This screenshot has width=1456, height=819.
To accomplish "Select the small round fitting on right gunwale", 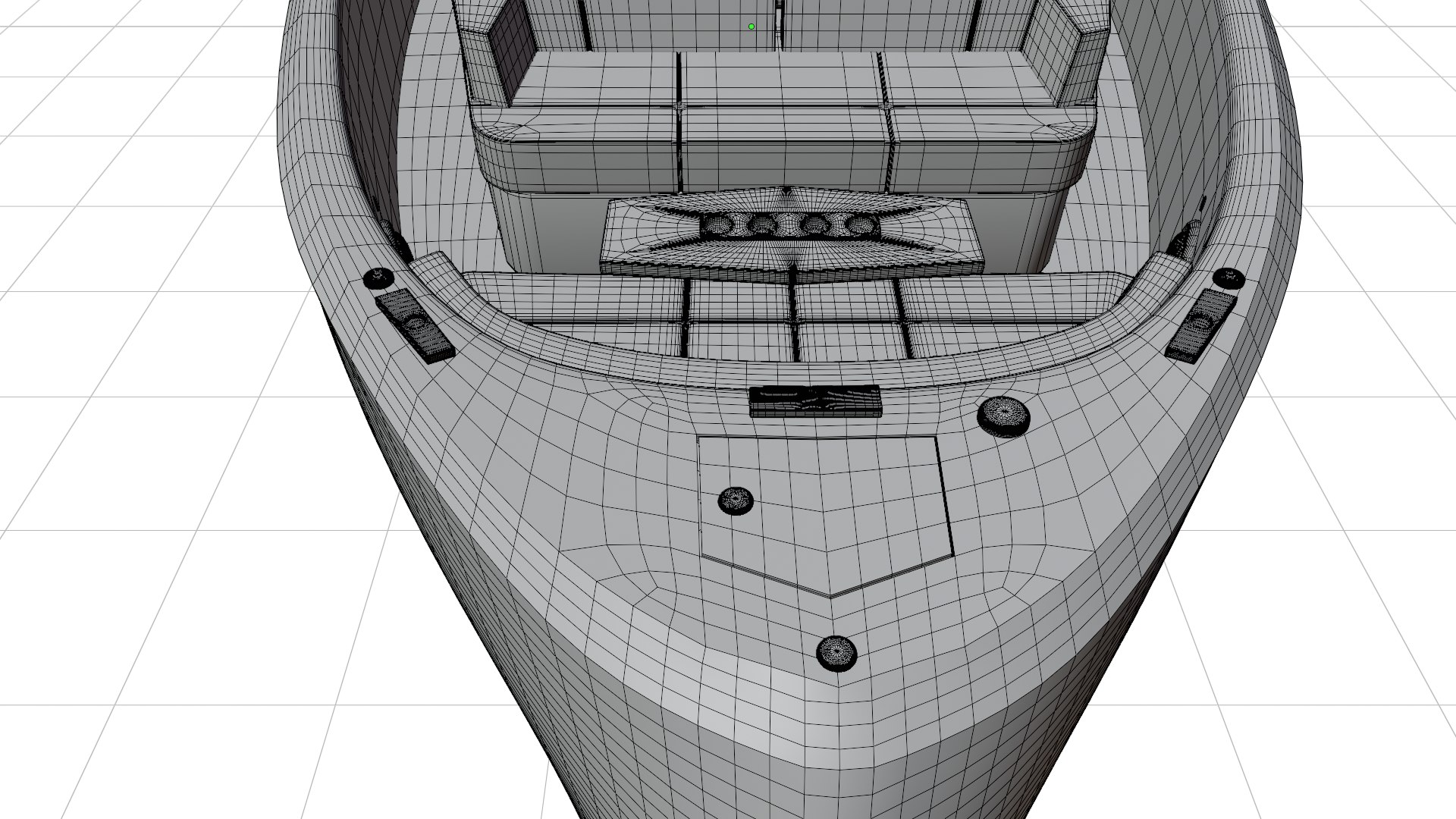I will pos(1228,278).
